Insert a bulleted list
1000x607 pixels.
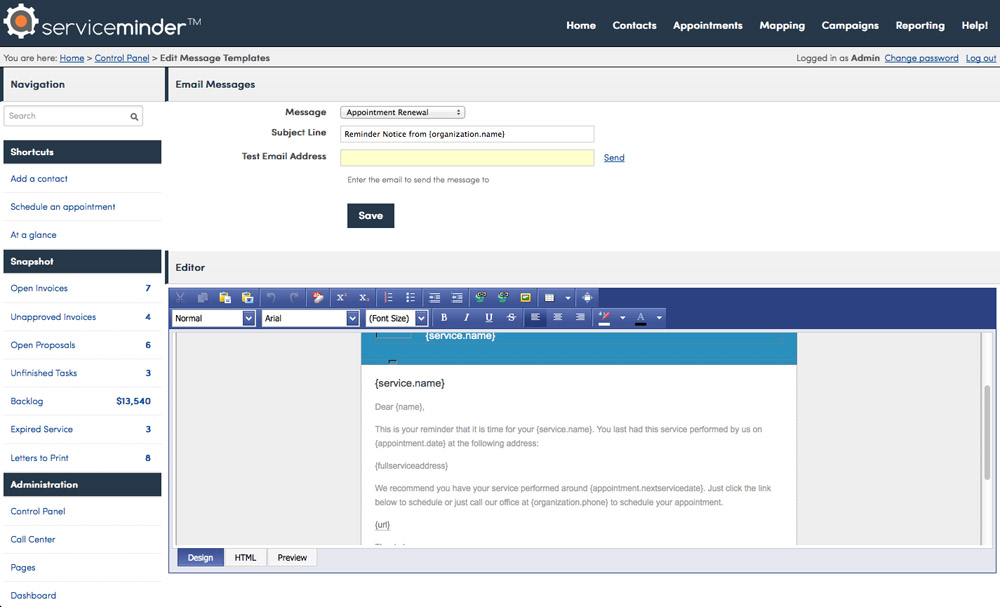(x=410, y=298)
